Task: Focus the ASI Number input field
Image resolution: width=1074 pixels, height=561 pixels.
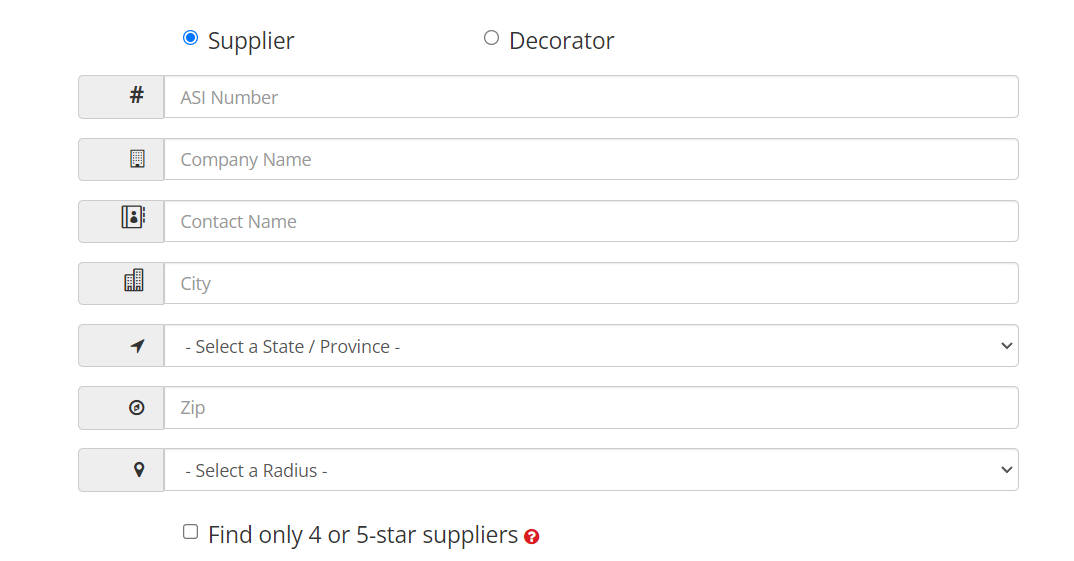Action: tap(591, 97)
